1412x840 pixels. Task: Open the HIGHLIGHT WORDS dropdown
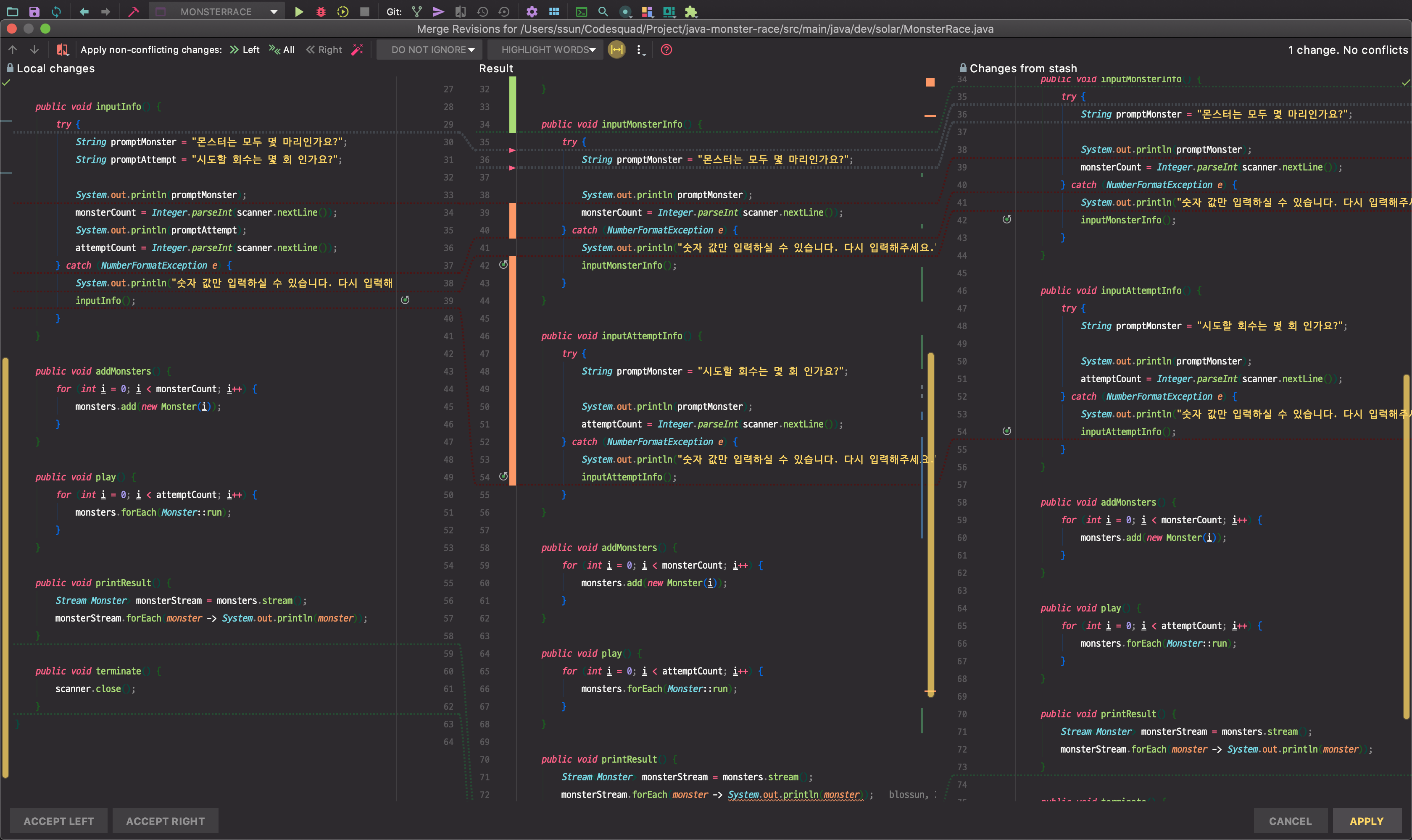[548, 50]
